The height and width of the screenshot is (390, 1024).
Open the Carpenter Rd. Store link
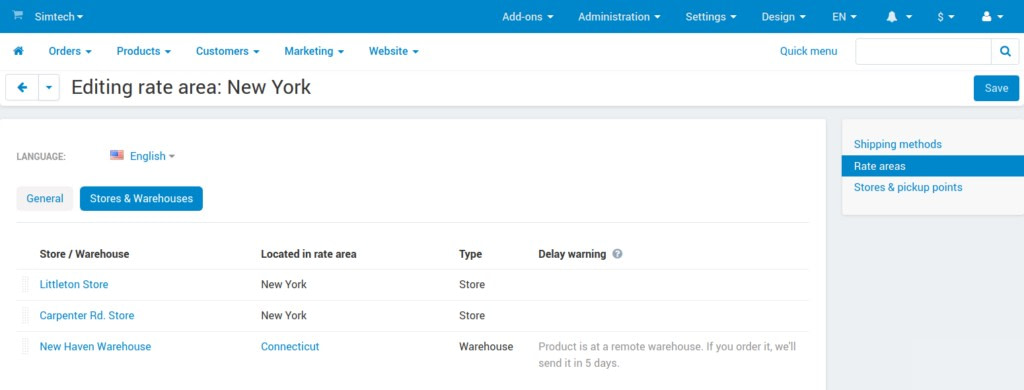87,316
